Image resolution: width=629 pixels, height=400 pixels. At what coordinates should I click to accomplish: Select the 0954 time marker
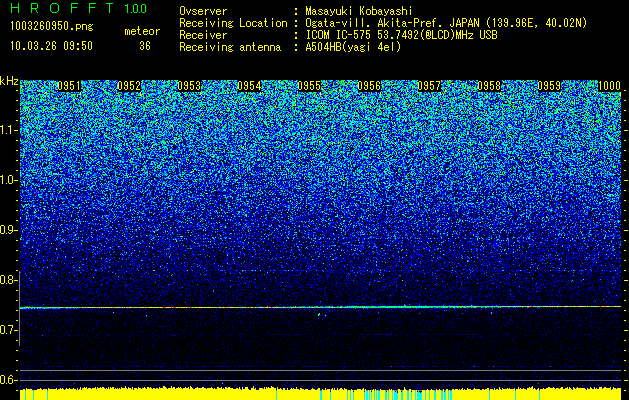point(249,86)
